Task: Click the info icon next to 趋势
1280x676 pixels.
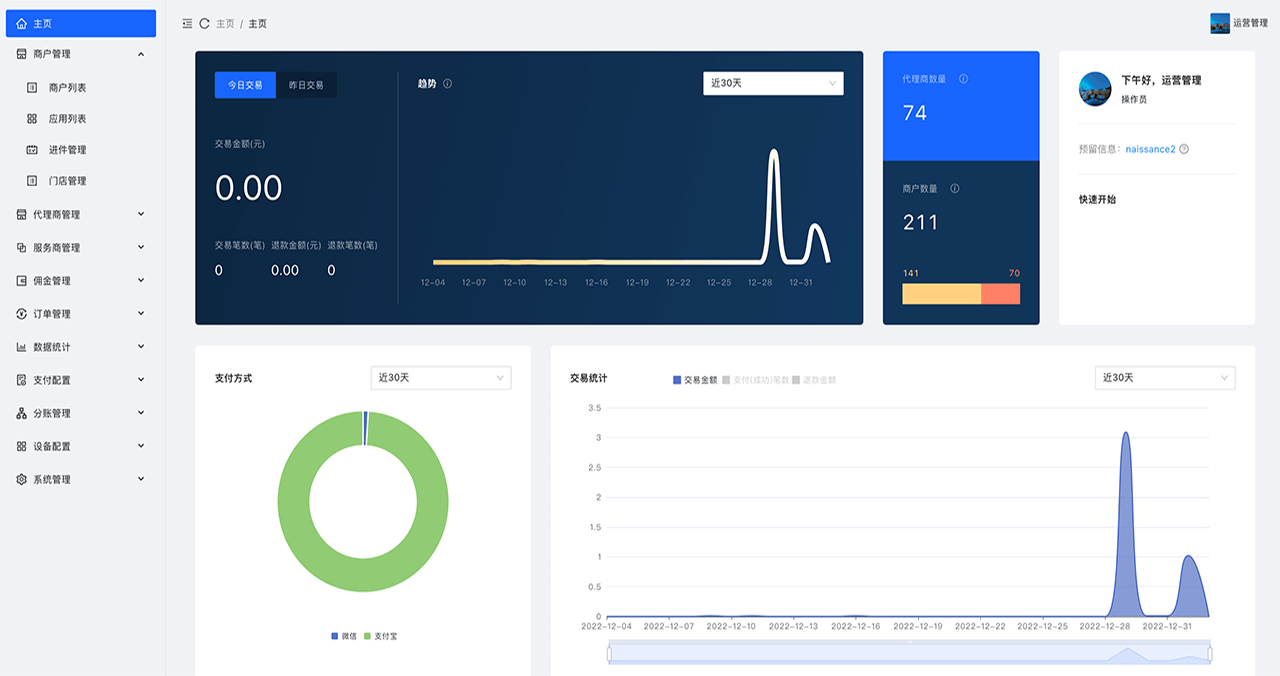Action: tap(447, 84)
